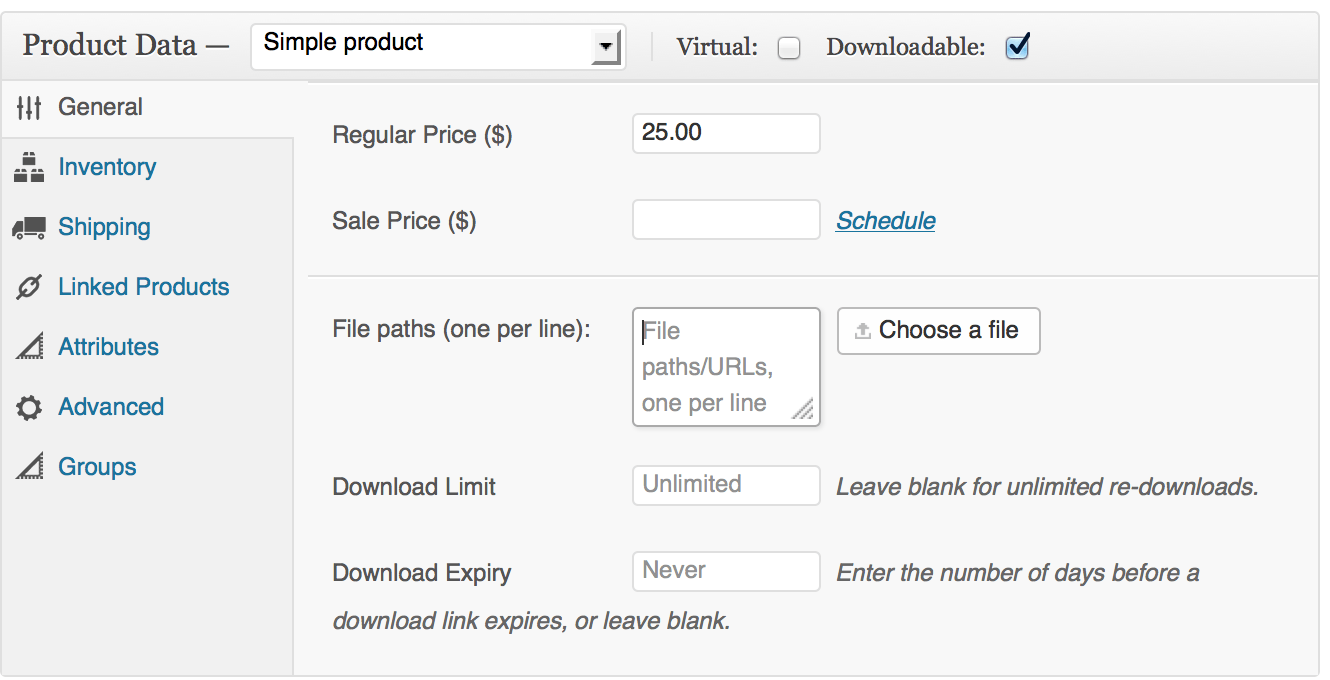This screenshot has width=1330, height=680.
Task: Click the Choose a file button
Action: pyautogui.click(x=938, y=330)
